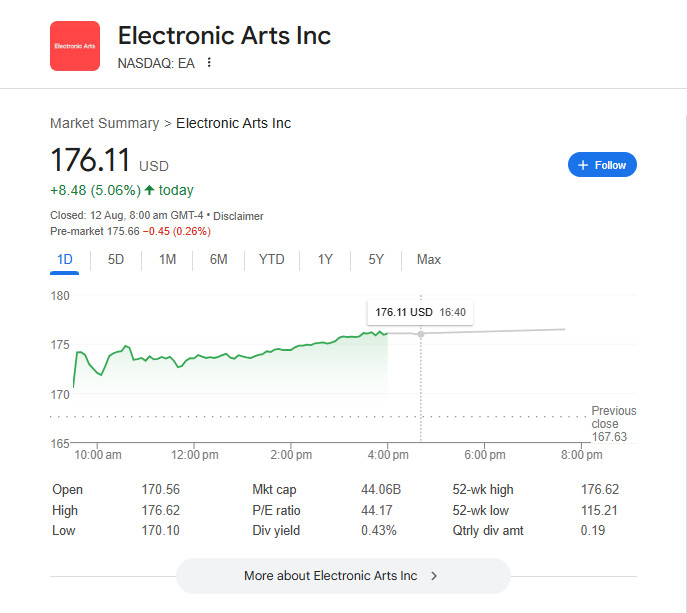
Task: Click the 176.11 USD chart tooltip
Action: pyautogui.click(x=420, y=312)
